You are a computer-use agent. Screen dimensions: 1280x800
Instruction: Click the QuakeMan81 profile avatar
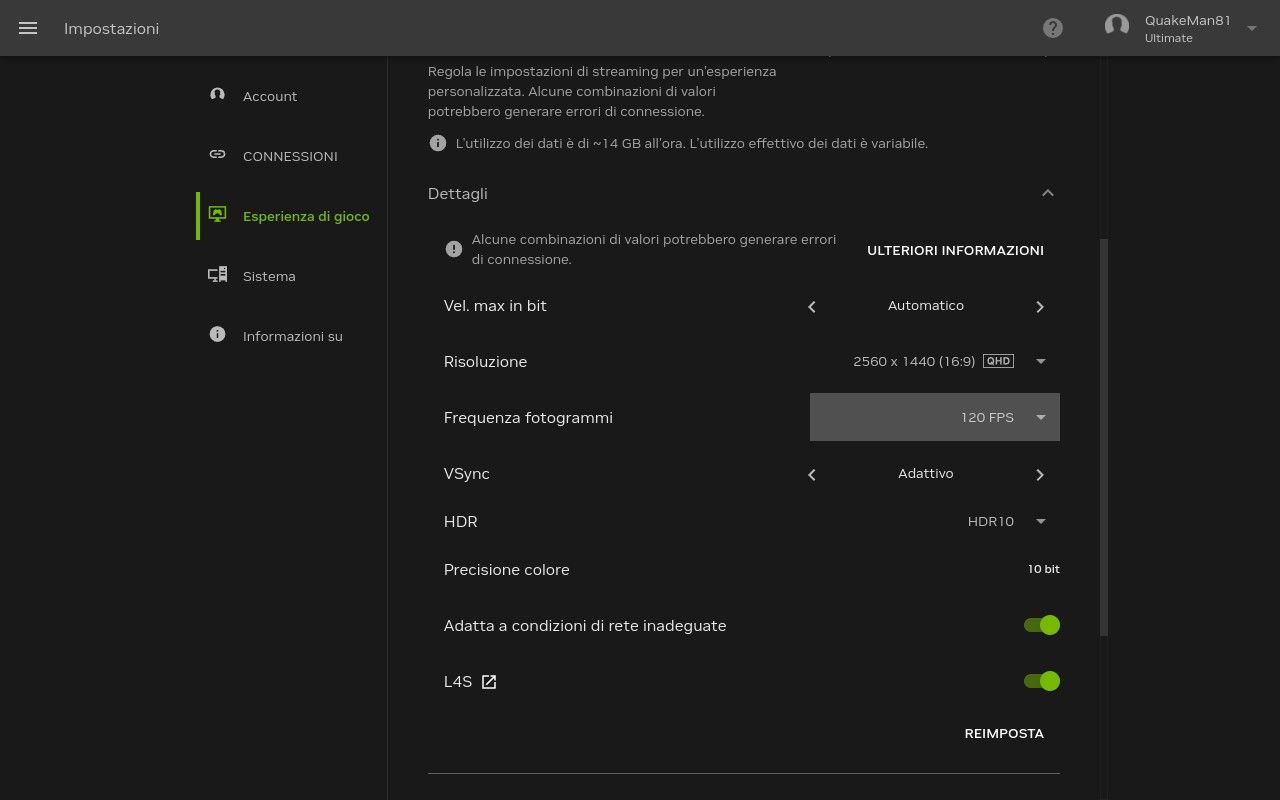click(x=1116, y=26)
